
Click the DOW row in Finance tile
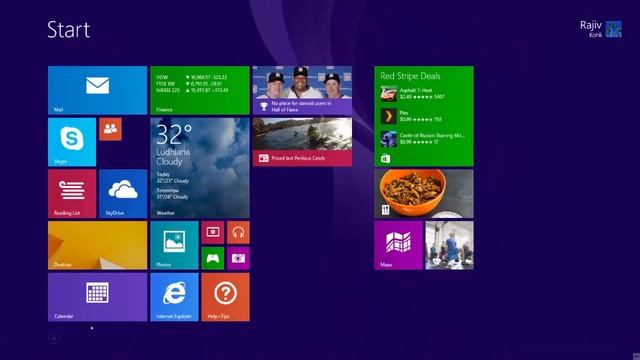pyautogui.click(x=191, y=77)
